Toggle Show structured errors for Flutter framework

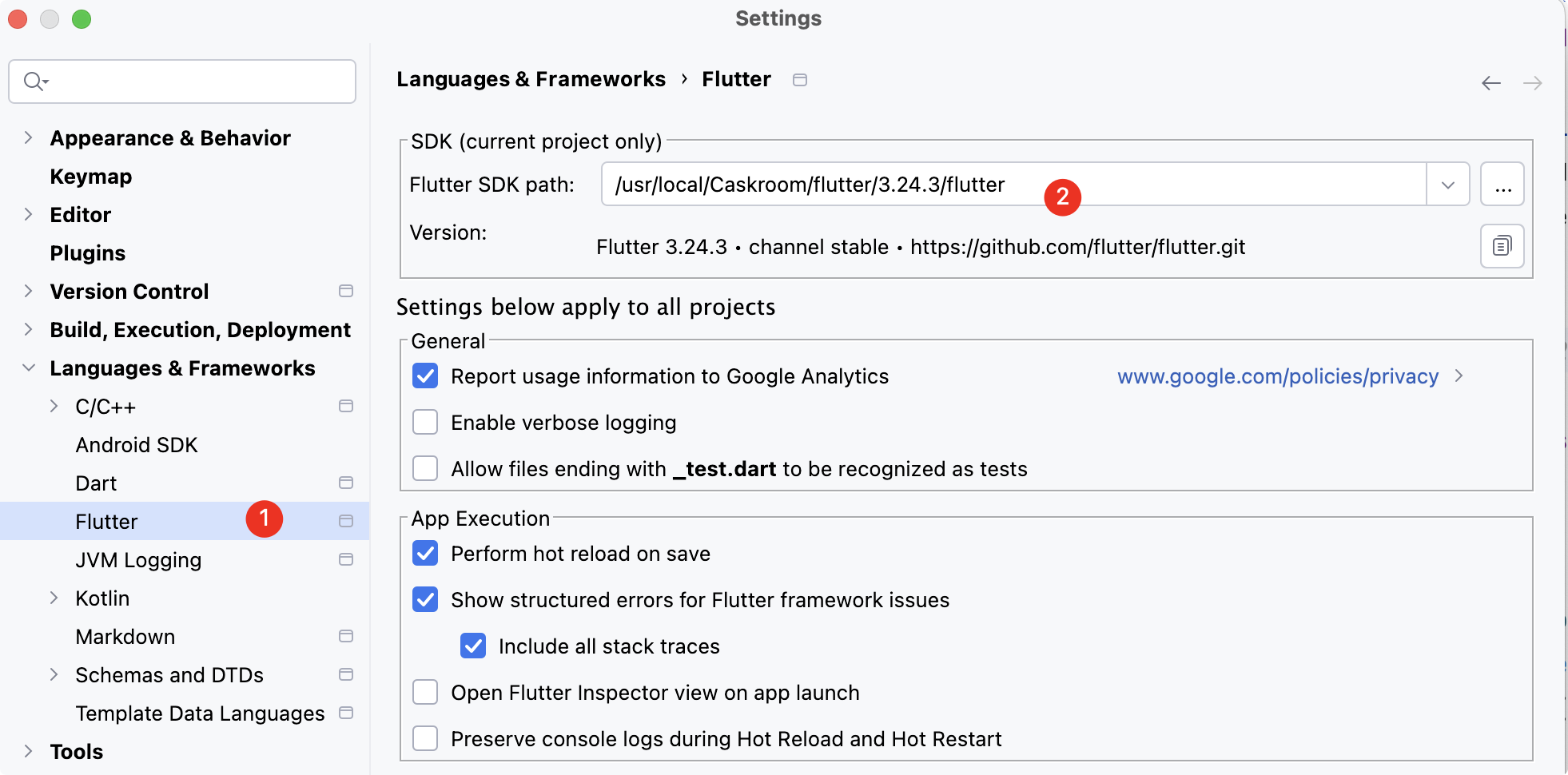tap(425, 600)
